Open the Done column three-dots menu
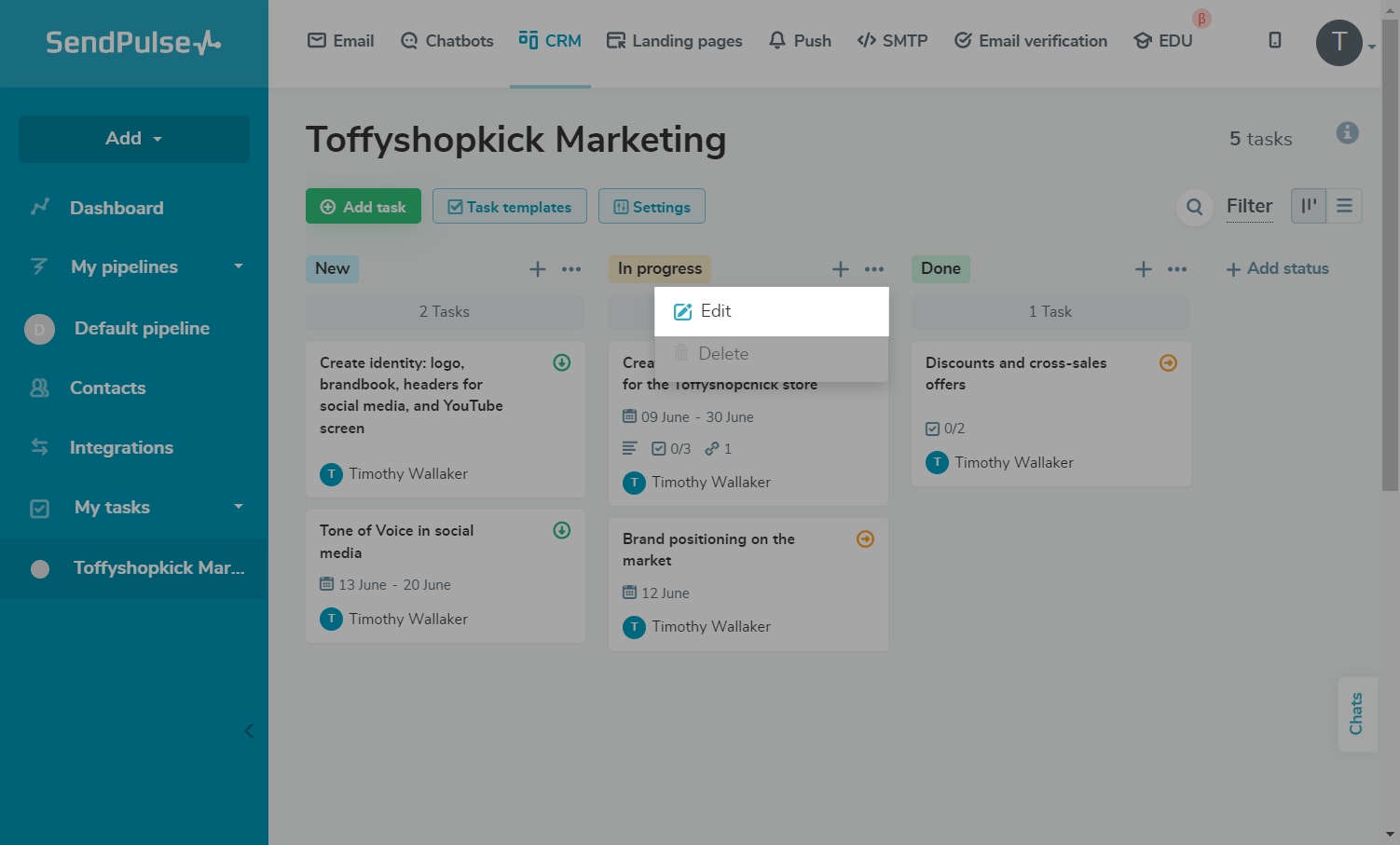The height and width of the screenshot is (845, 1400). [1177, 269]
